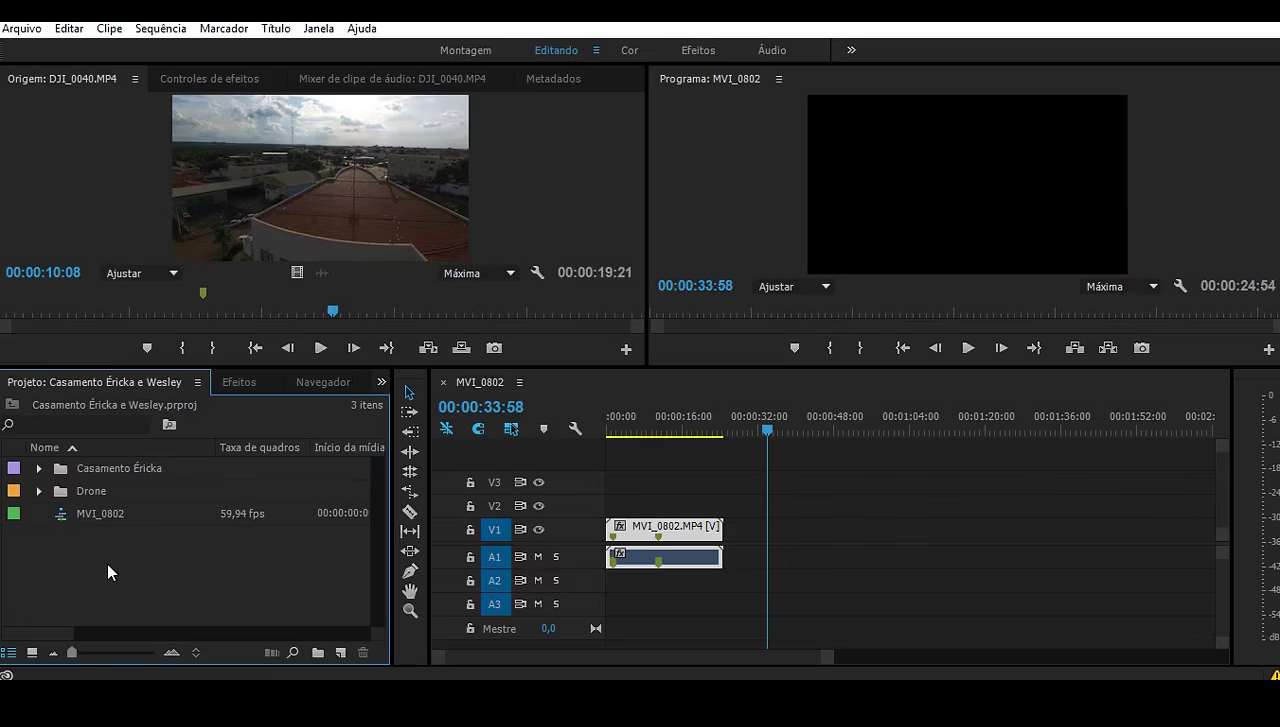
Task: Switch to Controles de efeitos tab
Action: coord(209,79)
